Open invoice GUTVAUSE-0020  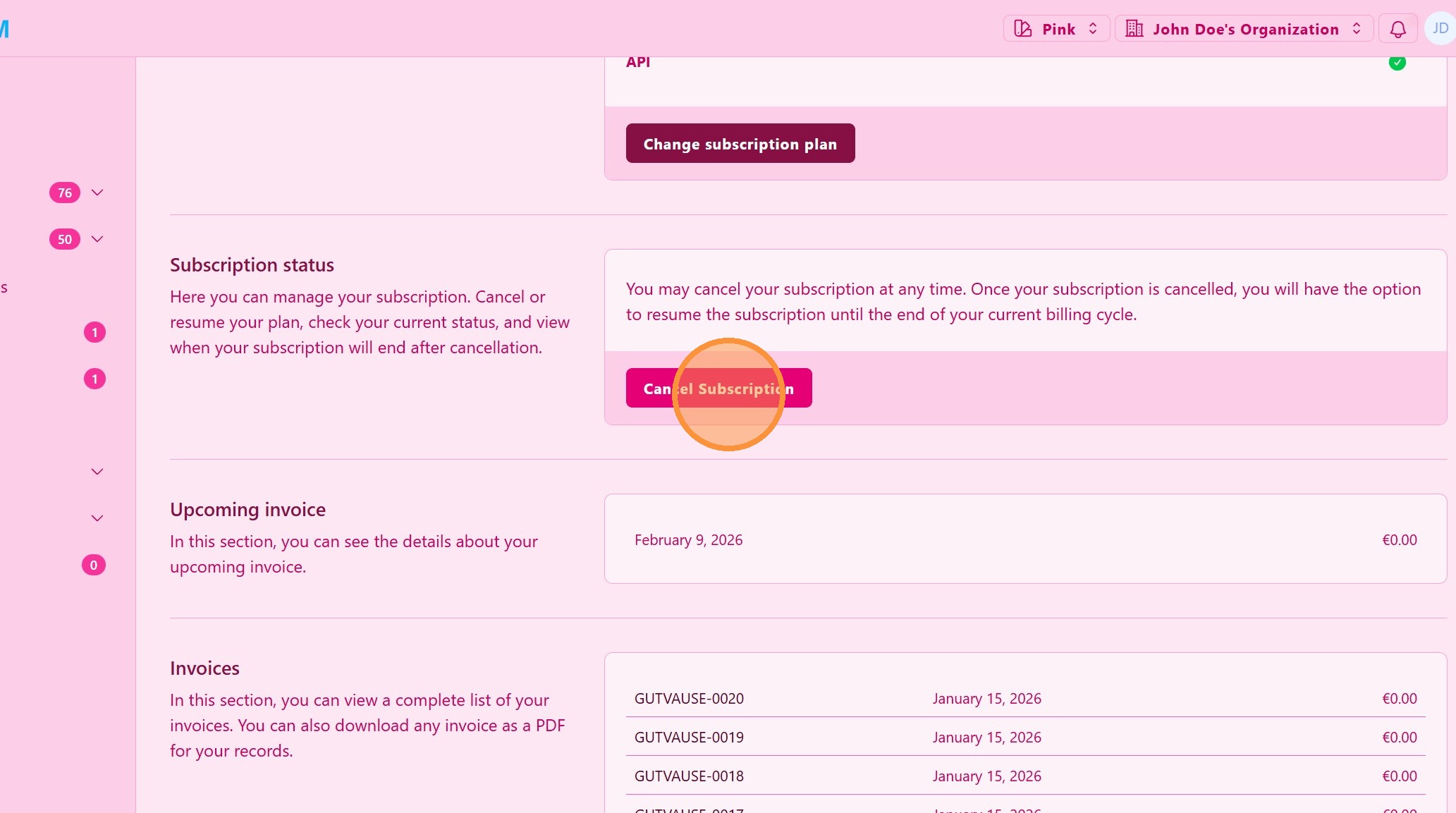tap(689, 698)
